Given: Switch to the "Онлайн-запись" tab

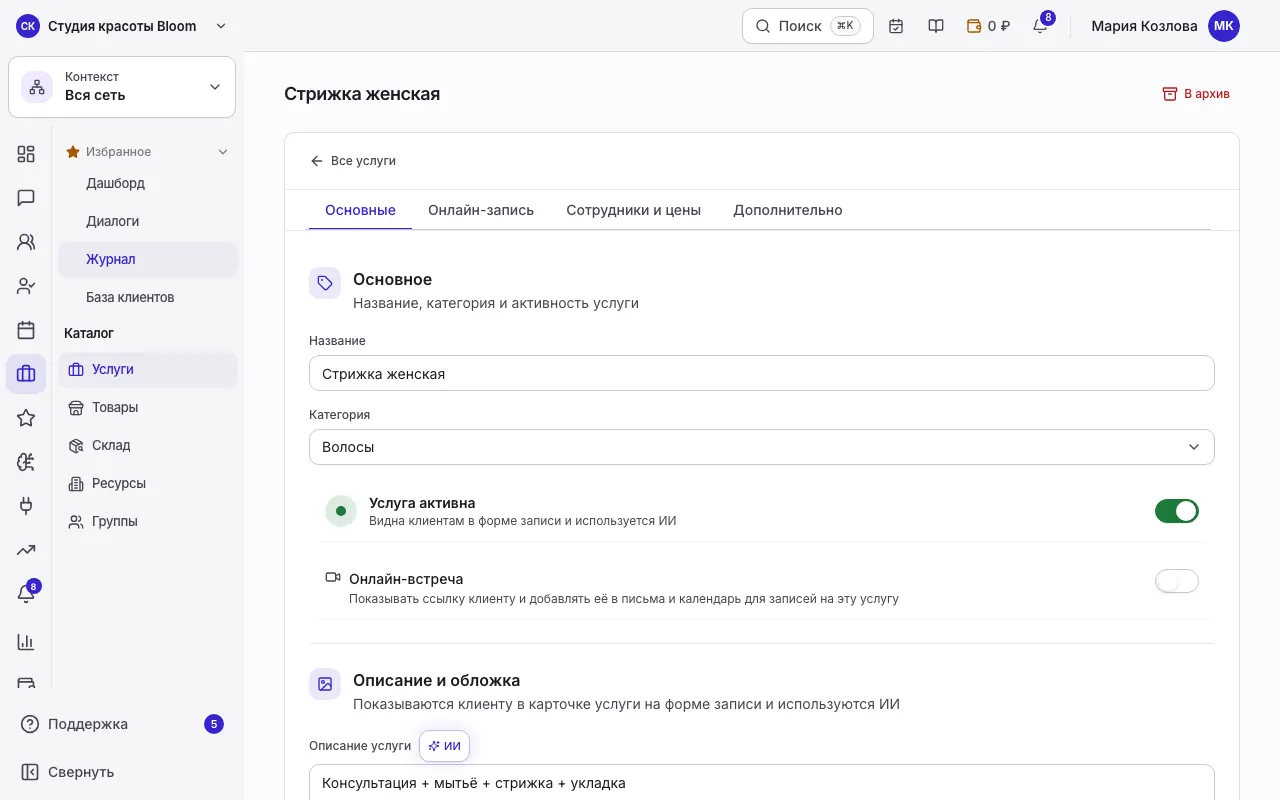Looking at the screenshot, I should point(481,210).
